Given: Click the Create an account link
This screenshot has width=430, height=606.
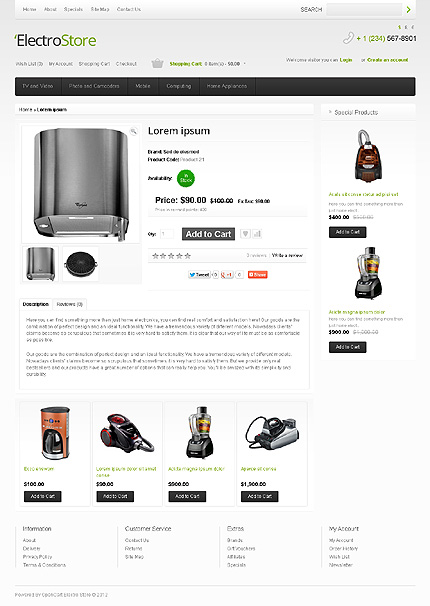Looking at the screenshot, I should [388, 60].
